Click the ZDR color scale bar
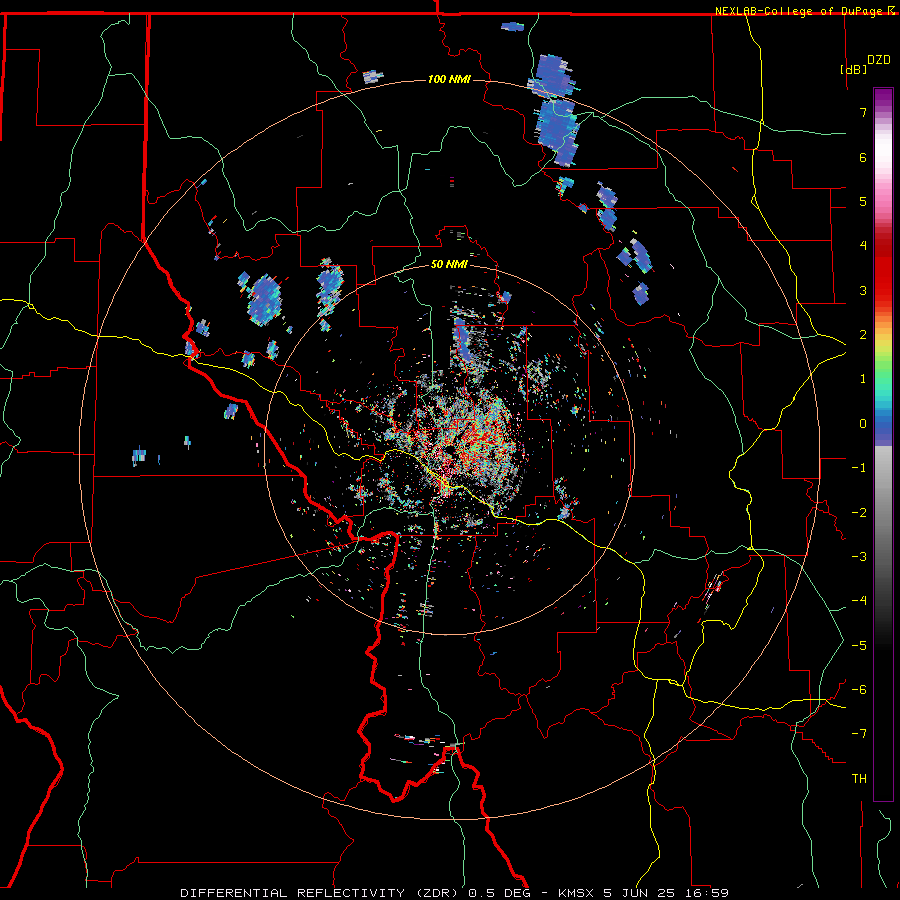 883,444
